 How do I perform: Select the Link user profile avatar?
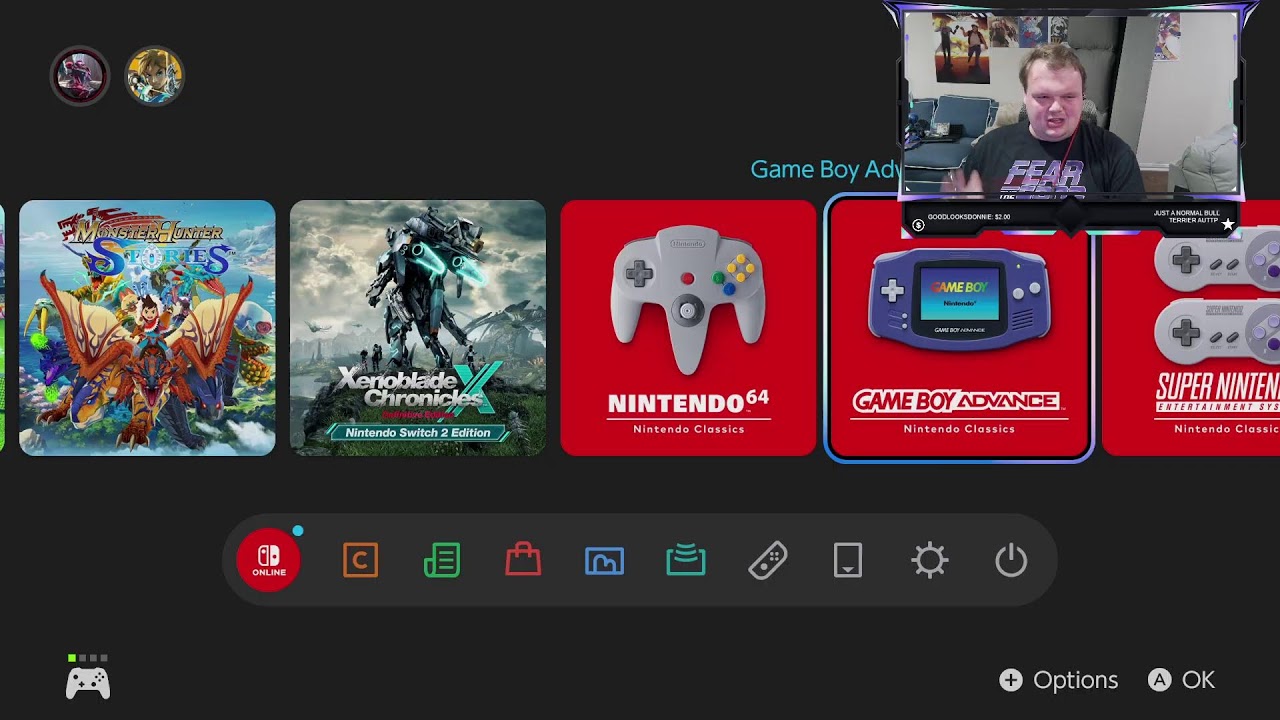[x=154, y=75]
